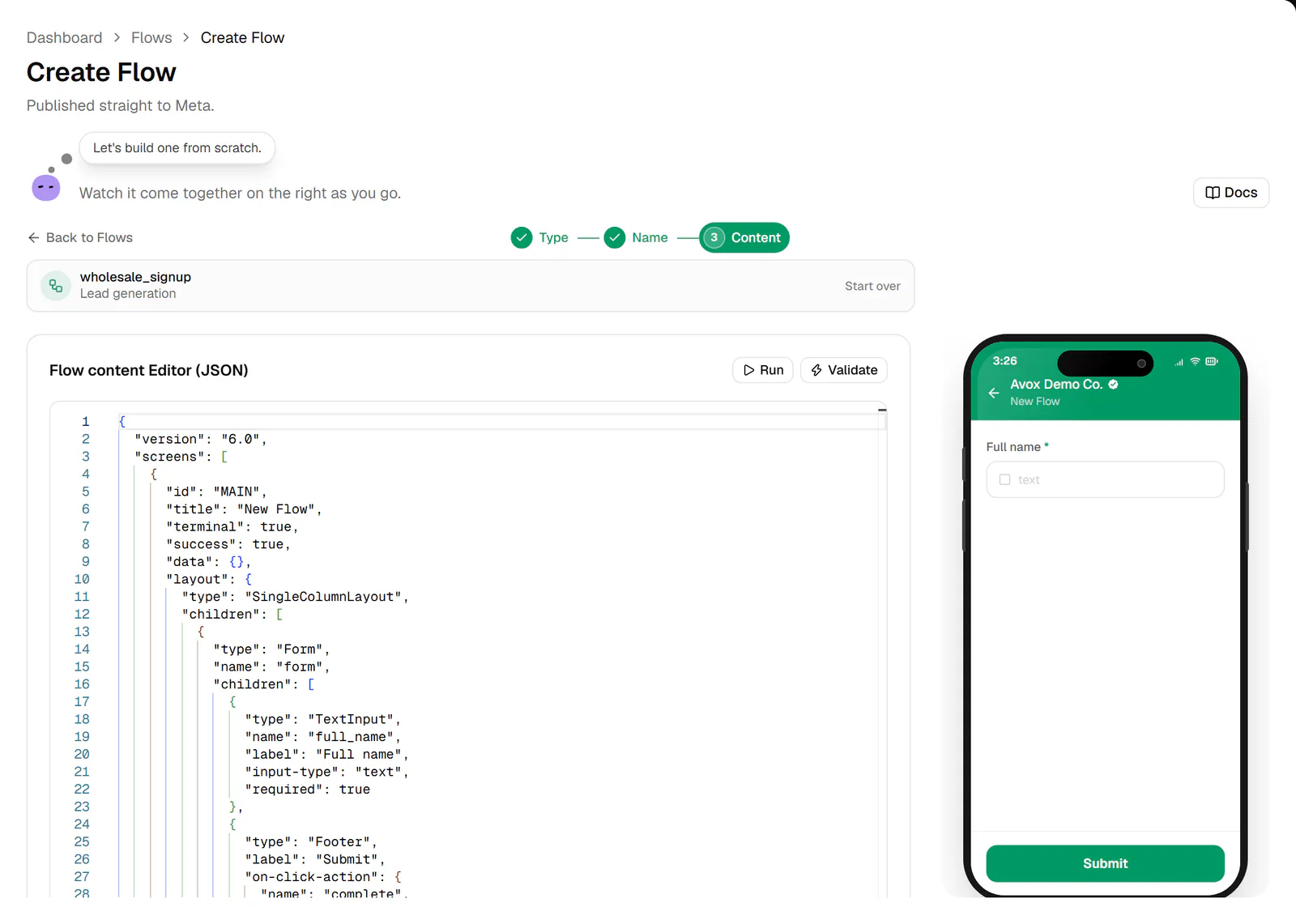
Task: Click the "name": "form" line
Action: (x=271, y=667)
